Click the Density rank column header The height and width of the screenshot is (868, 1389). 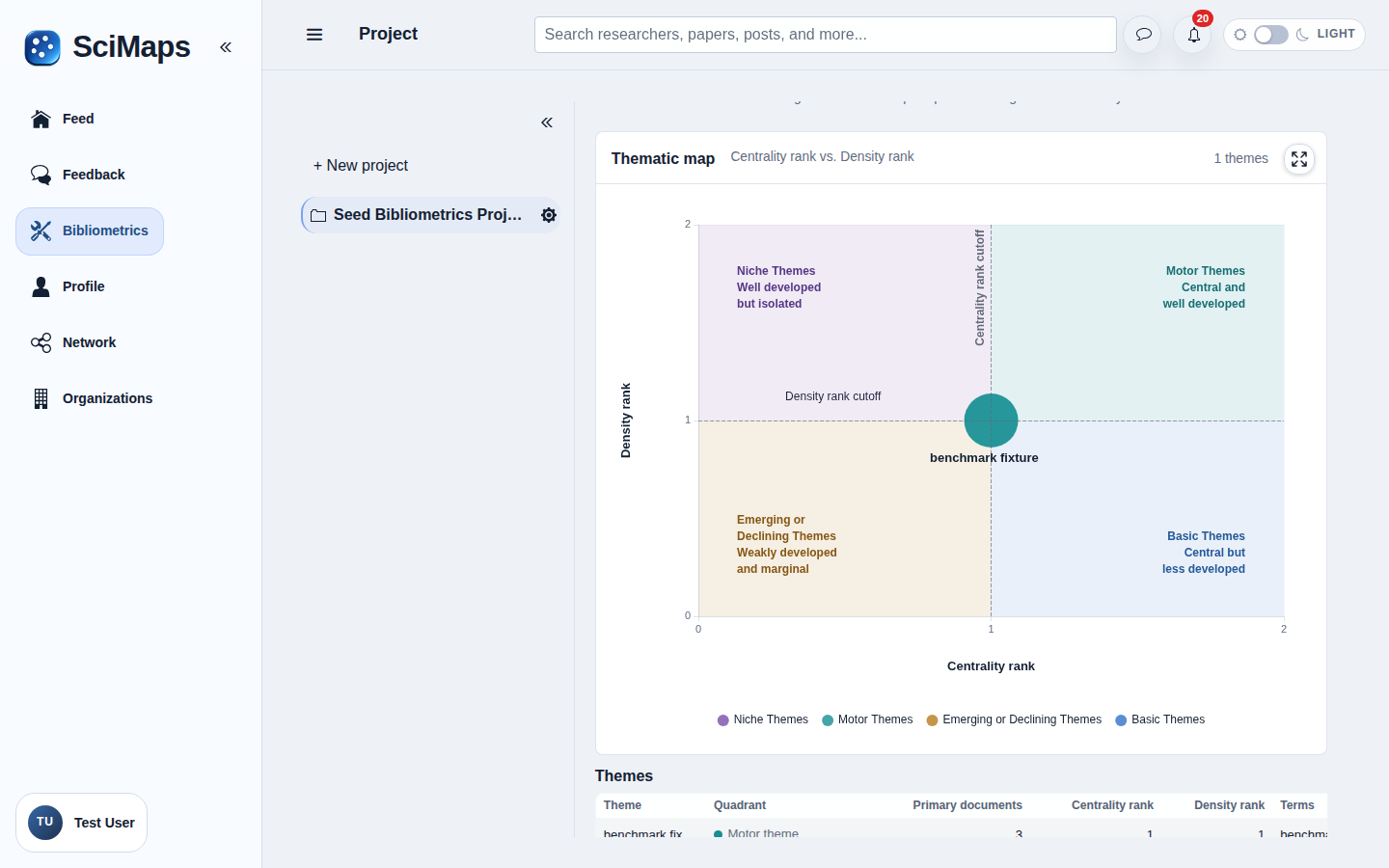(x=1229, y=805)
